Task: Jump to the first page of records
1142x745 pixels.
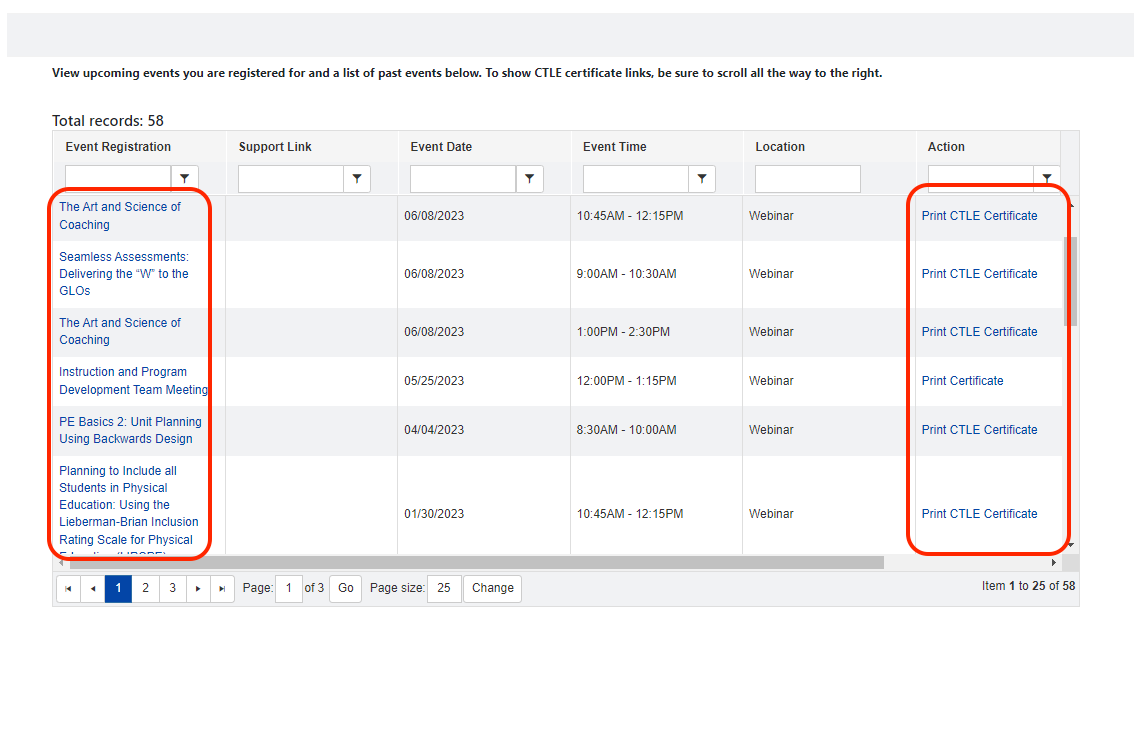Action: (x=67, y=589)
